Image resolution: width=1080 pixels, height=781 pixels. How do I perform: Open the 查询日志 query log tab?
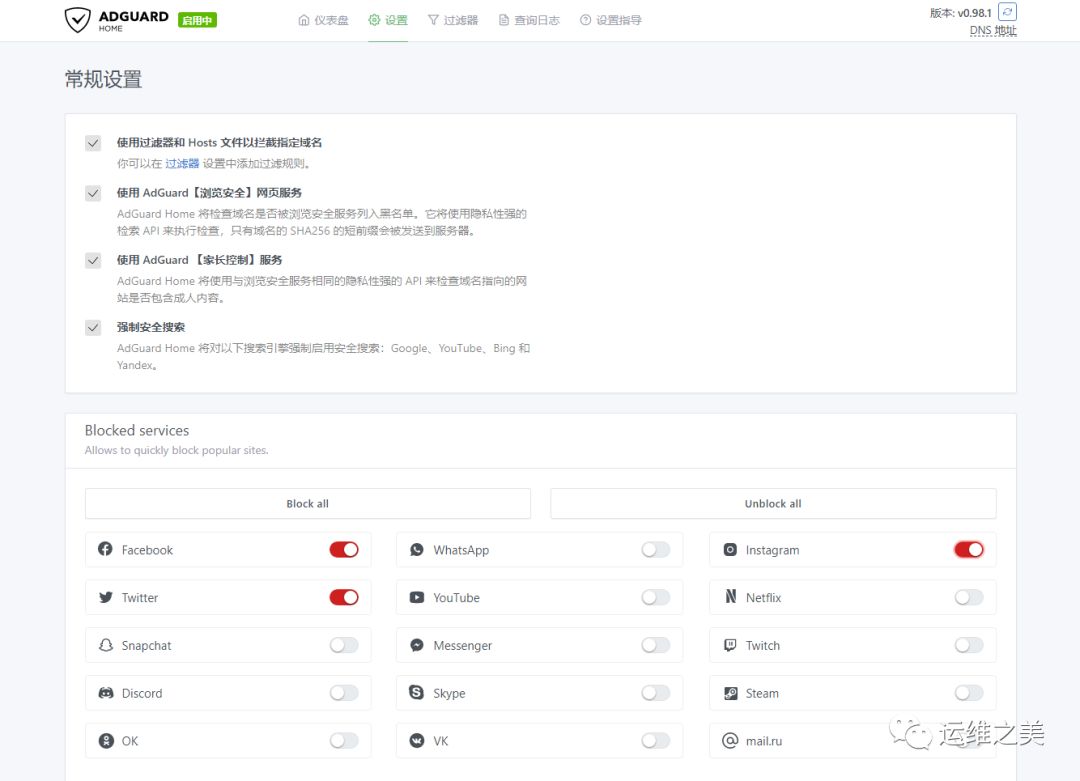(529, 20)
